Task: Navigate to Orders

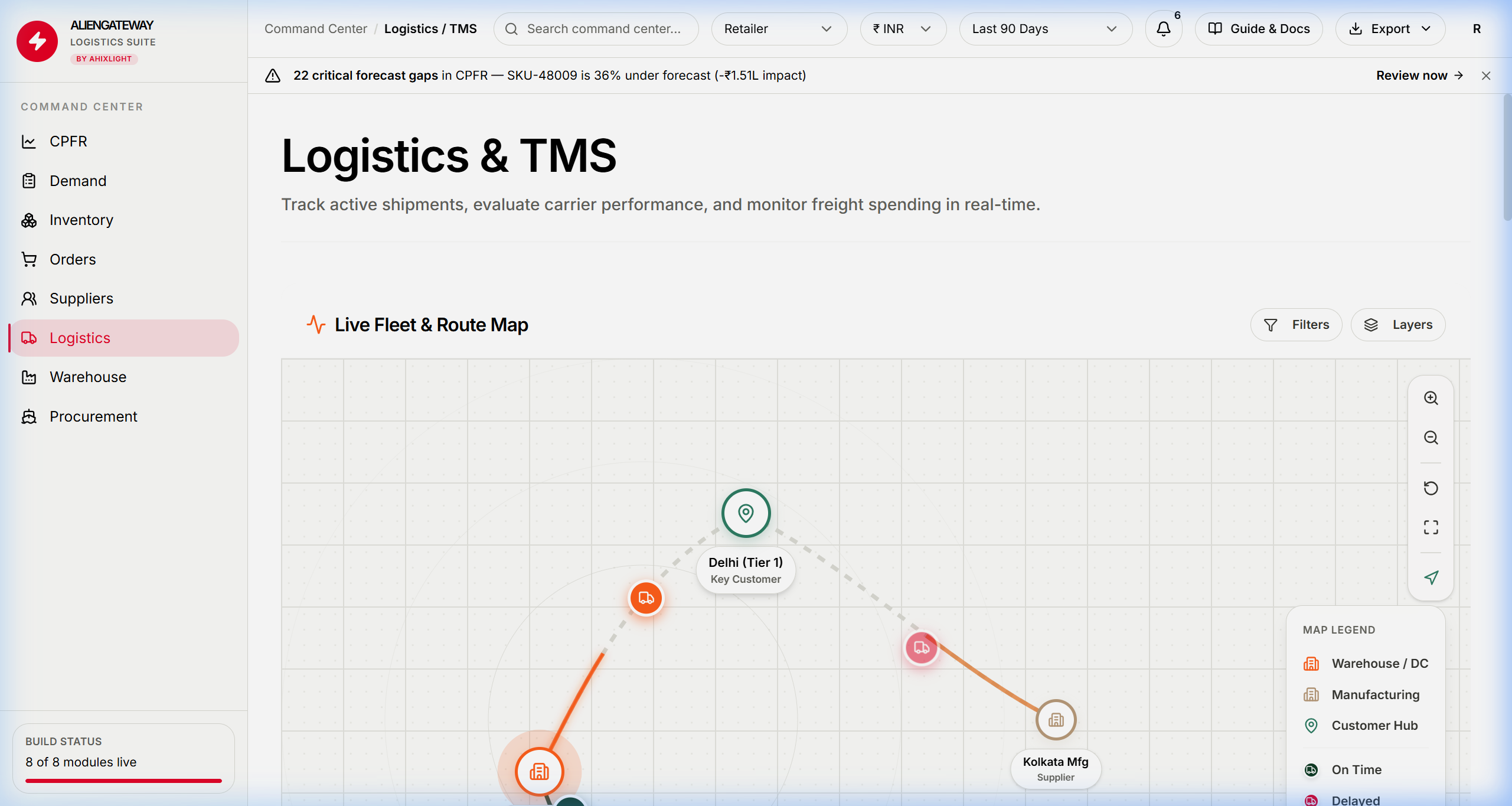Action: [123, 259]
